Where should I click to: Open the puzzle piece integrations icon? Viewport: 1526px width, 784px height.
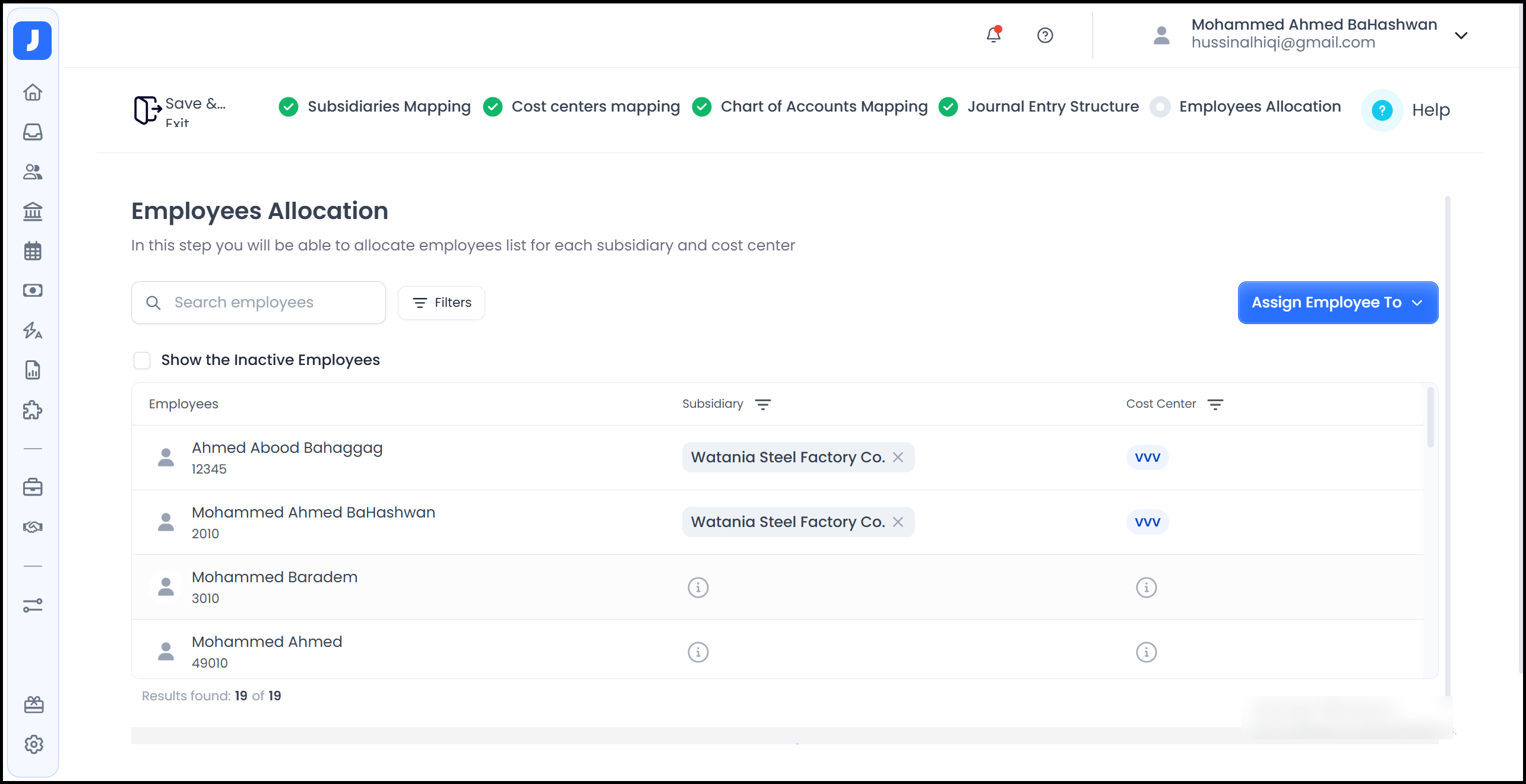coord(33,410)
